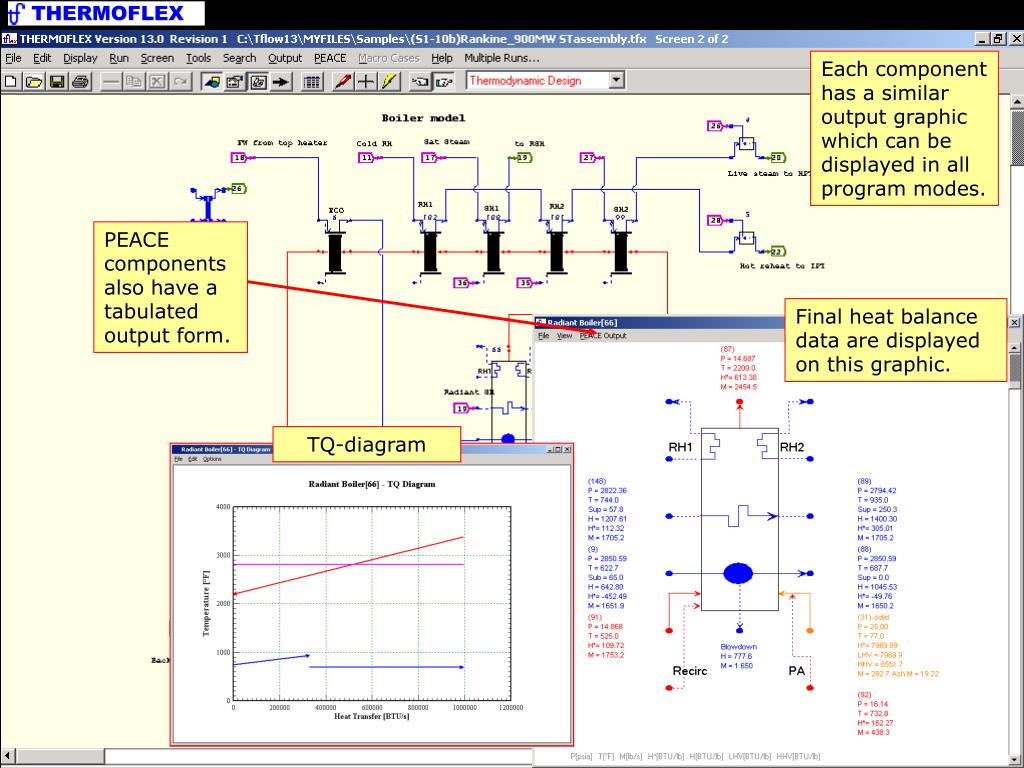Select stream node 27 at top
This screenshot has height=768, width=1024.
(x=589, y=158)
